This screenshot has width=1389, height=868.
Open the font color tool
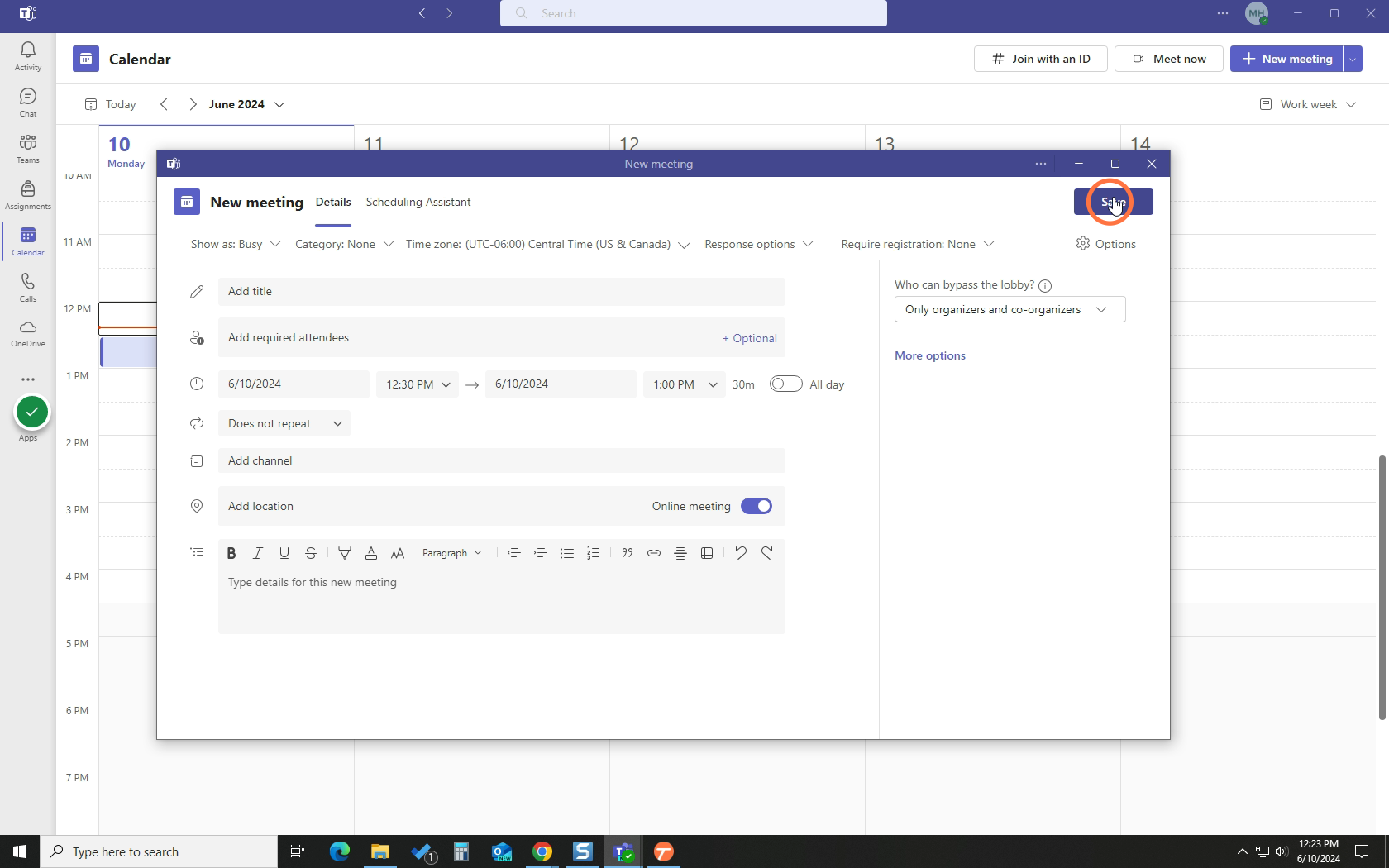click(x=371, y=553)
